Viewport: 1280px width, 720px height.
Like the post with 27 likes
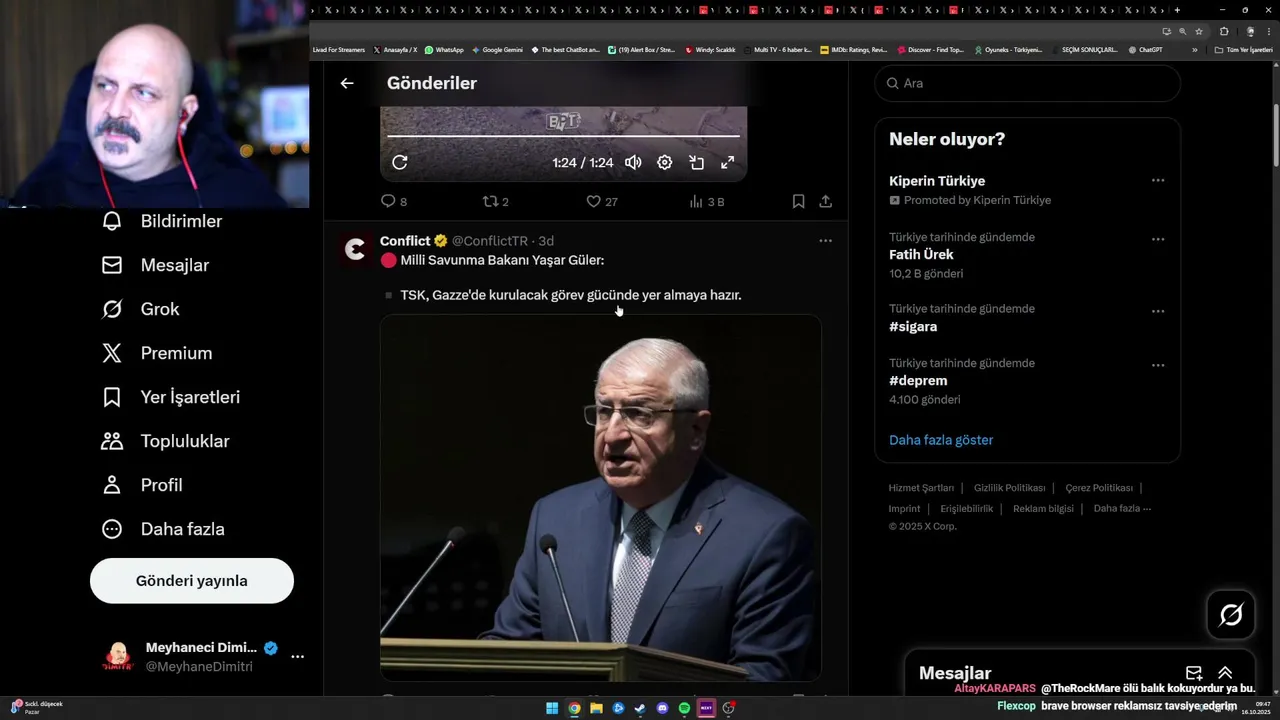(x=602, y=201)
